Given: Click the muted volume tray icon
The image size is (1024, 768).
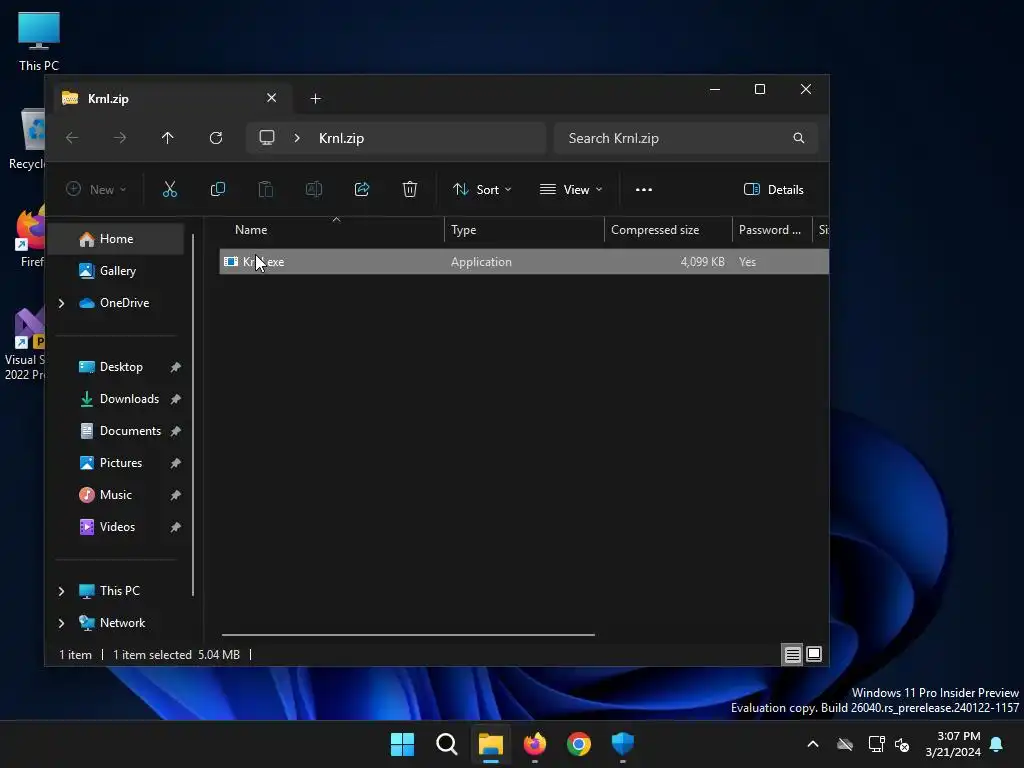Looking at the screenshot, I should point(903,744).
